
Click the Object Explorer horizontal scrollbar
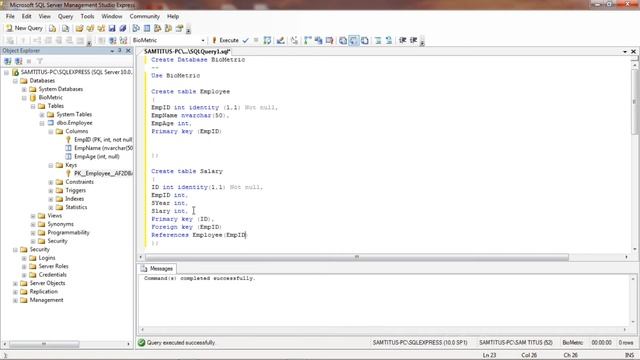pyautogui.click(x=44, y=344)
